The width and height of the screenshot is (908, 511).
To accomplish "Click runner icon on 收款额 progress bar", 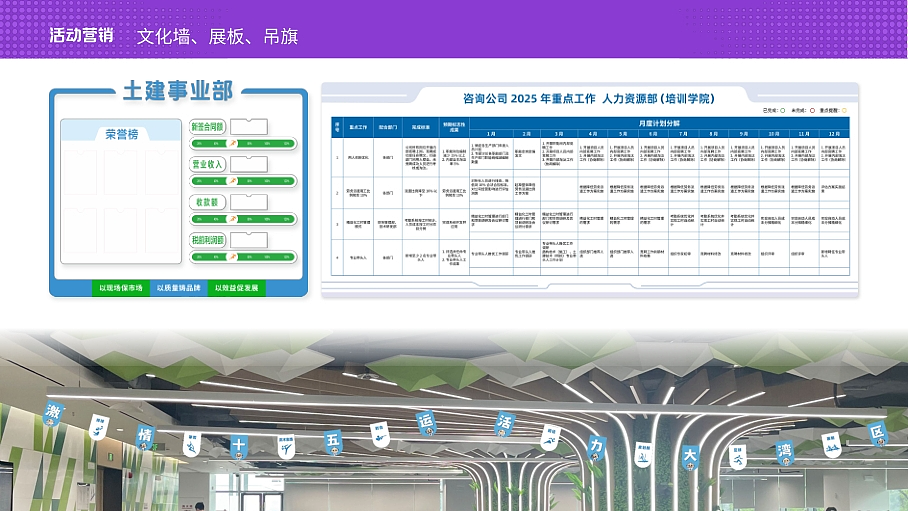I will point(233,219).
